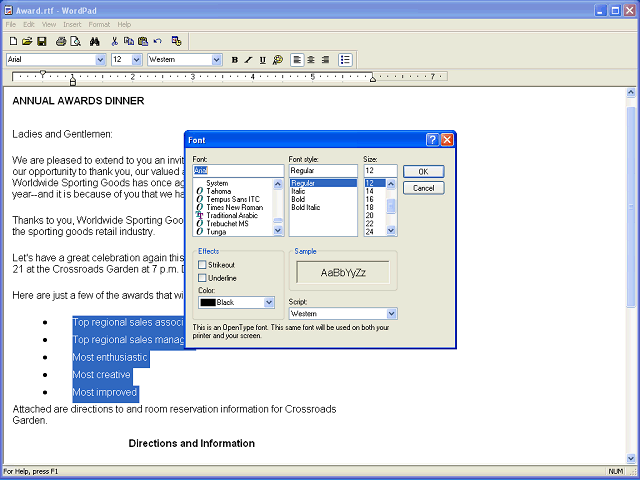Click the Print icon in the toolbar

tap(61, 41)
